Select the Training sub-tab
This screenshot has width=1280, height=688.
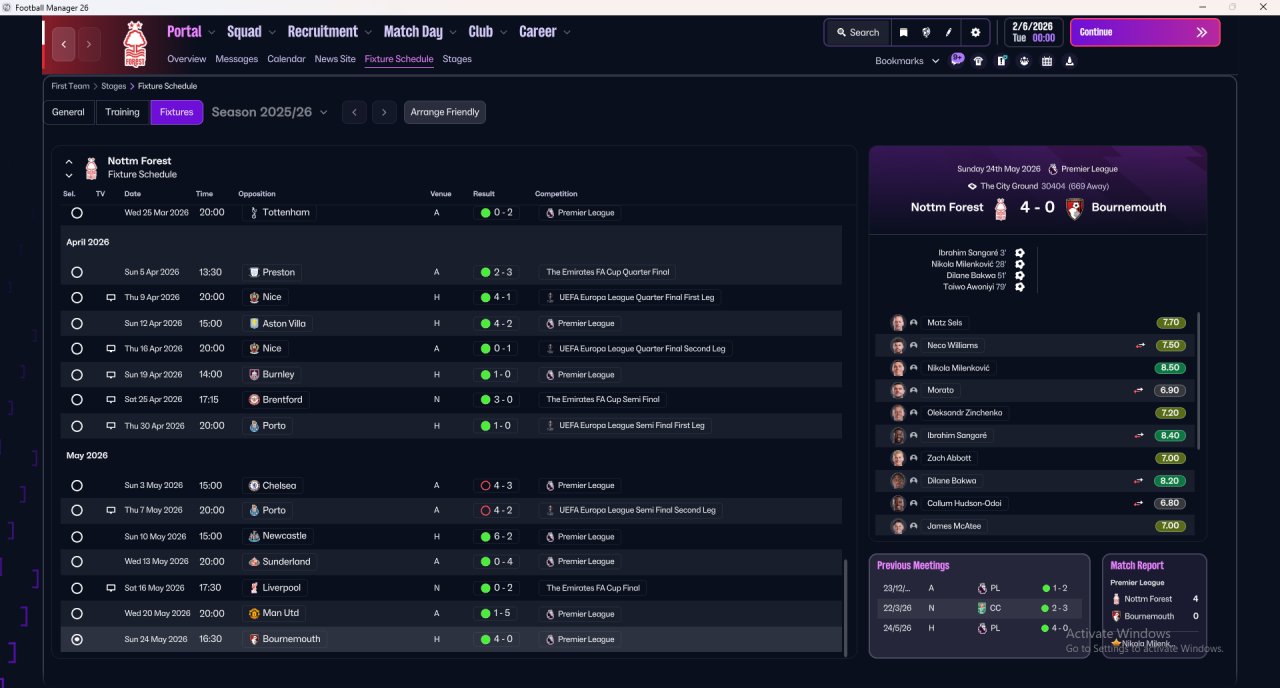pos(123,112)
